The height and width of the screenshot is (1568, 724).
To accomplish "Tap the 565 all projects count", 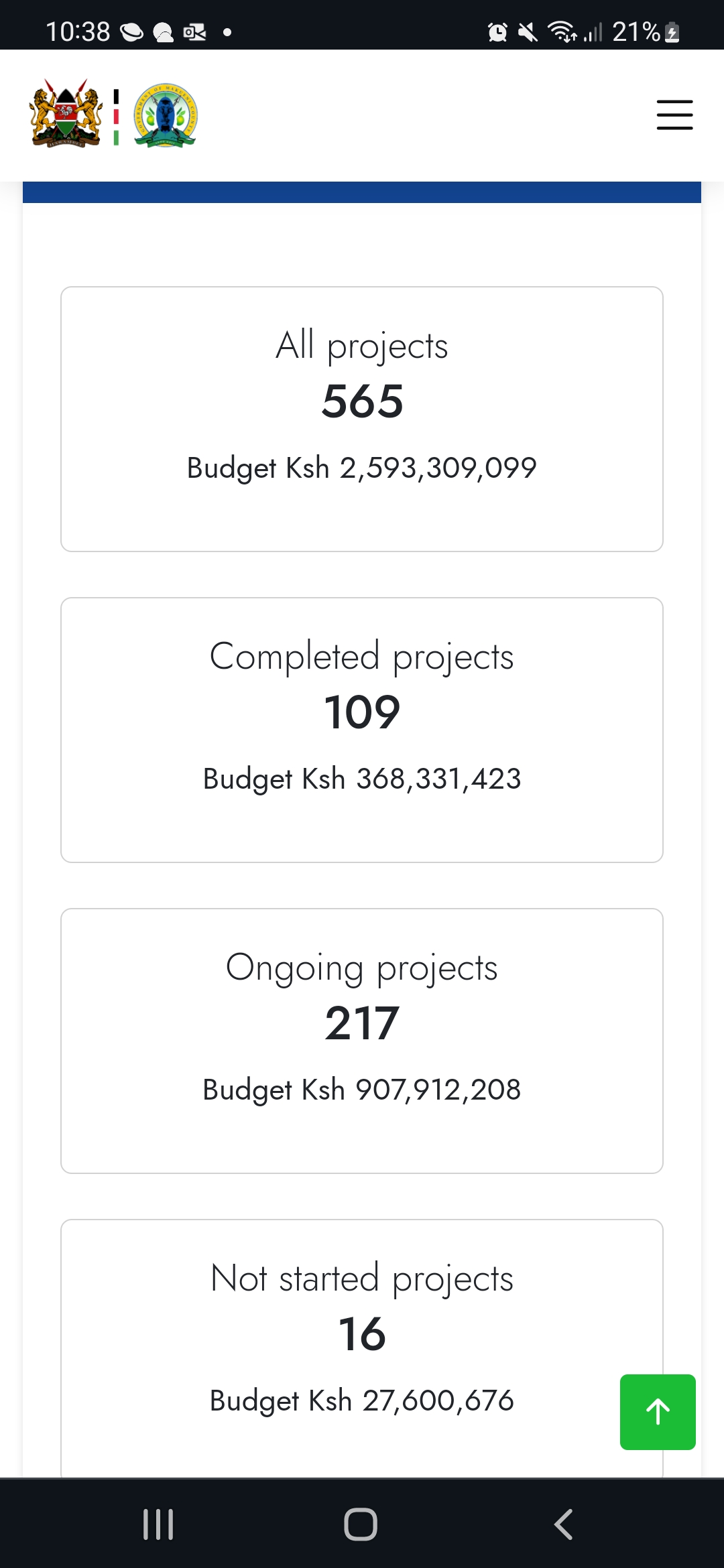I will [x=362, y=401].
